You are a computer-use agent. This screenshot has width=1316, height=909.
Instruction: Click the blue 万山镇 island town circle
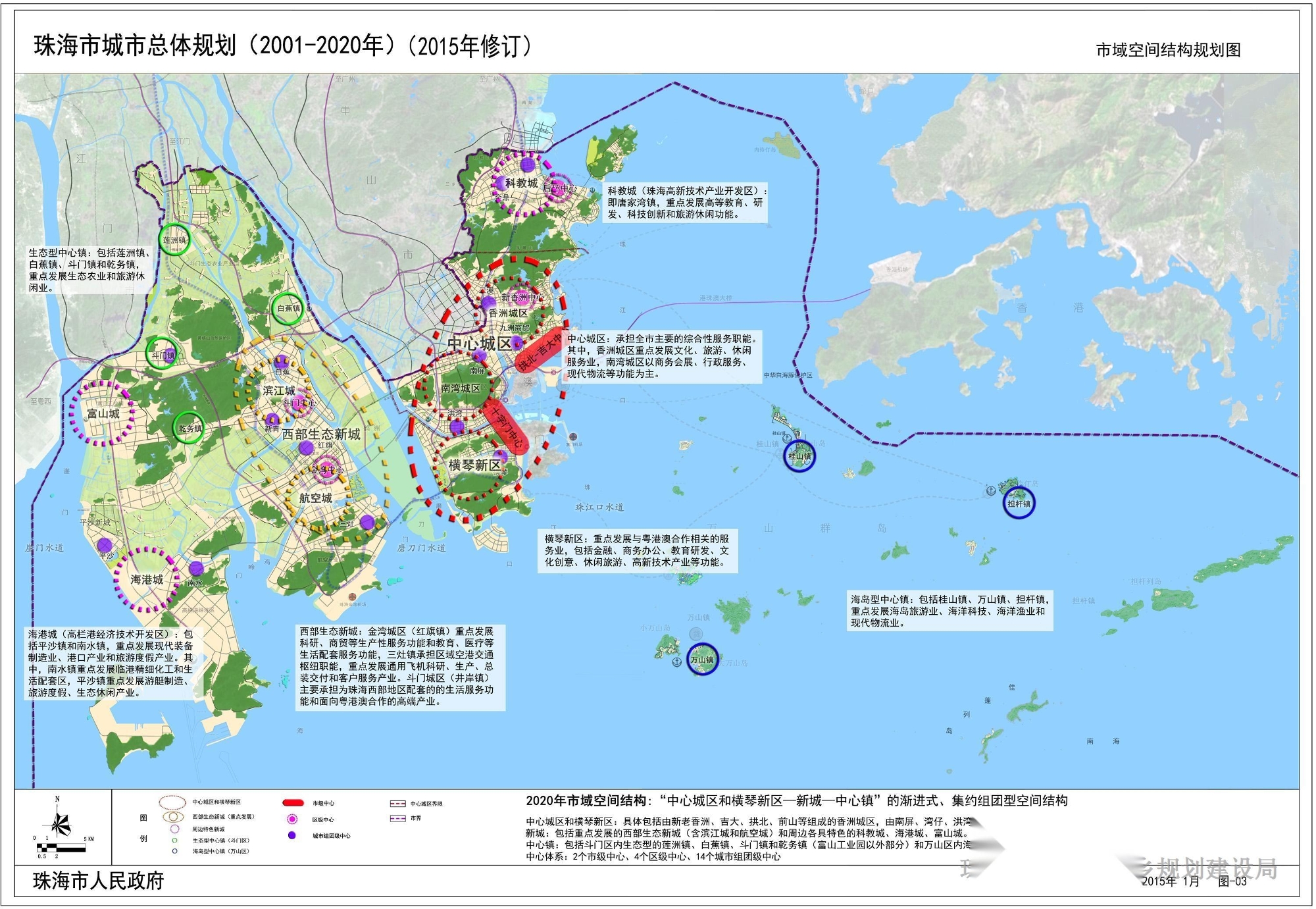point(702,659)
